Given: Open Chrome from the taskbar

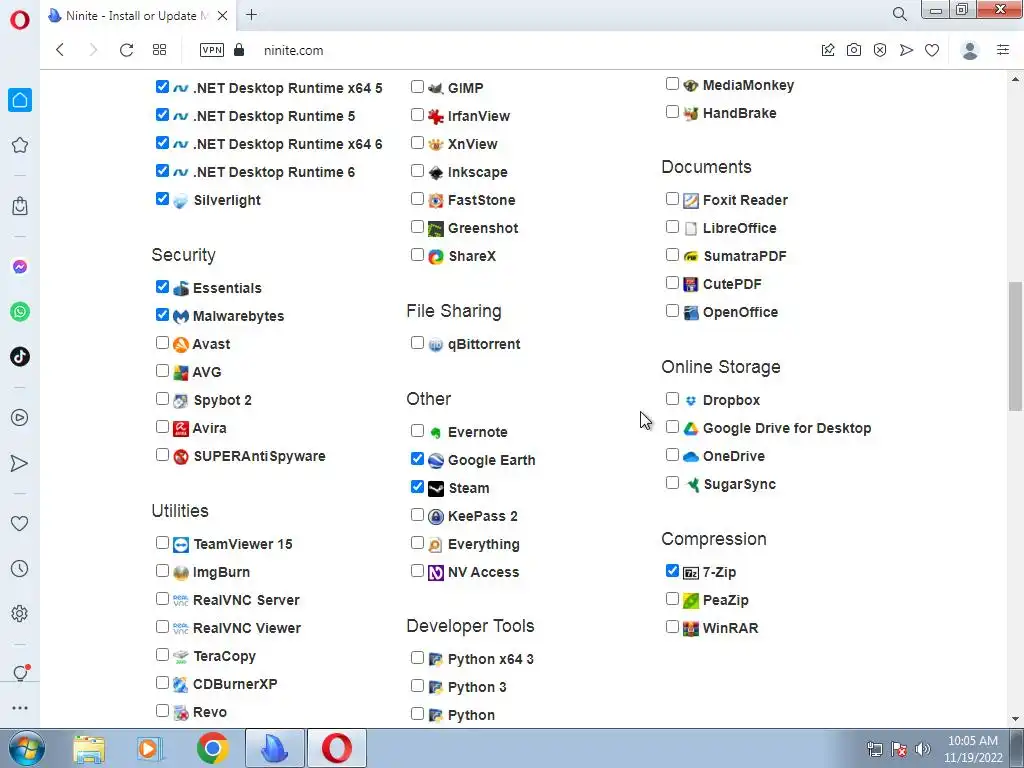Looking at the screenshot, I should pos(212,748).
